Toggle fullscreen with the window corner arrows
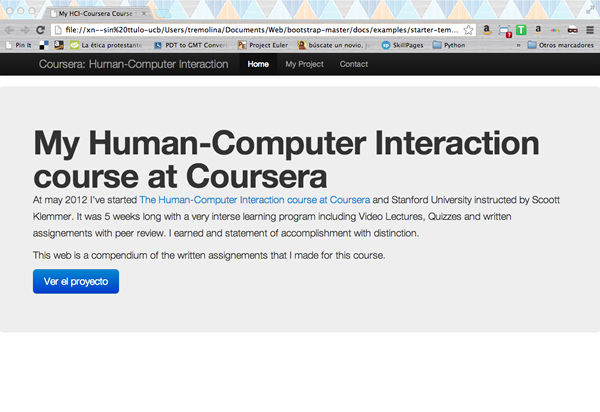600x412 pixels. (590, 10)
